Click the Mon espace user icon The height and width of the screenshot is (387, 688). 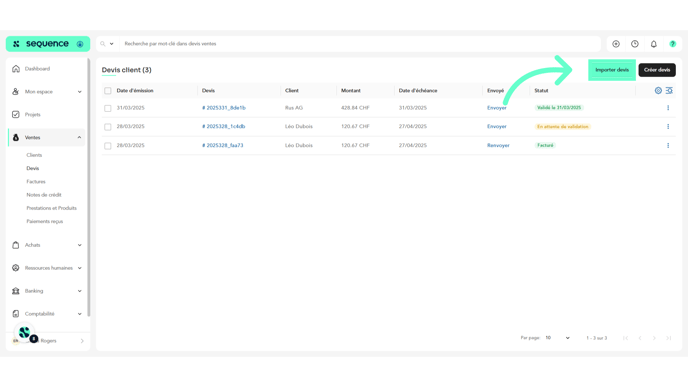[16, 91]
